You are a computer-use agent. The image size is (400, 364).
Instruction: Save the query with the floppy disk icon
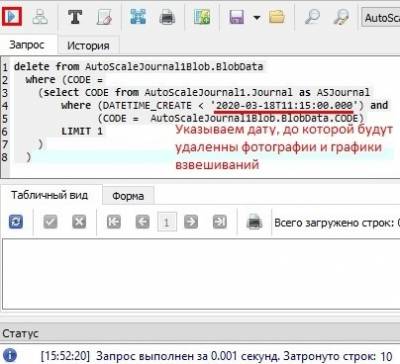236,17
